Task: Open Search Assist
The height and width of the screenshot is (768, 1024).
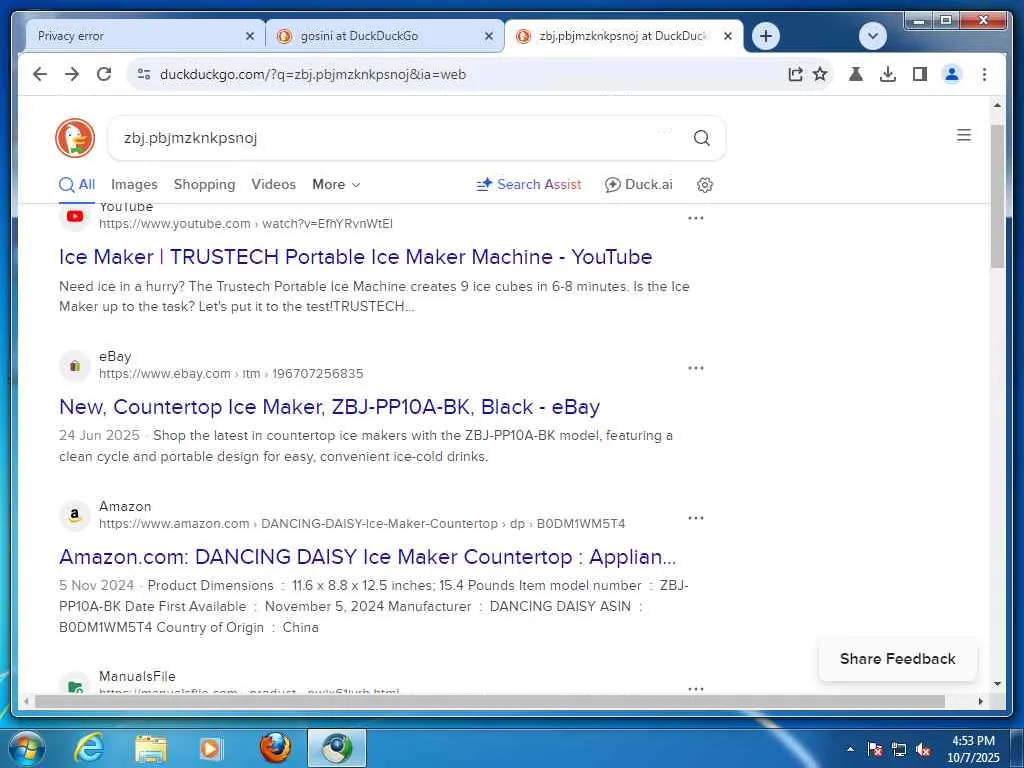Action: pyautogui.click(x=529, y=185)
